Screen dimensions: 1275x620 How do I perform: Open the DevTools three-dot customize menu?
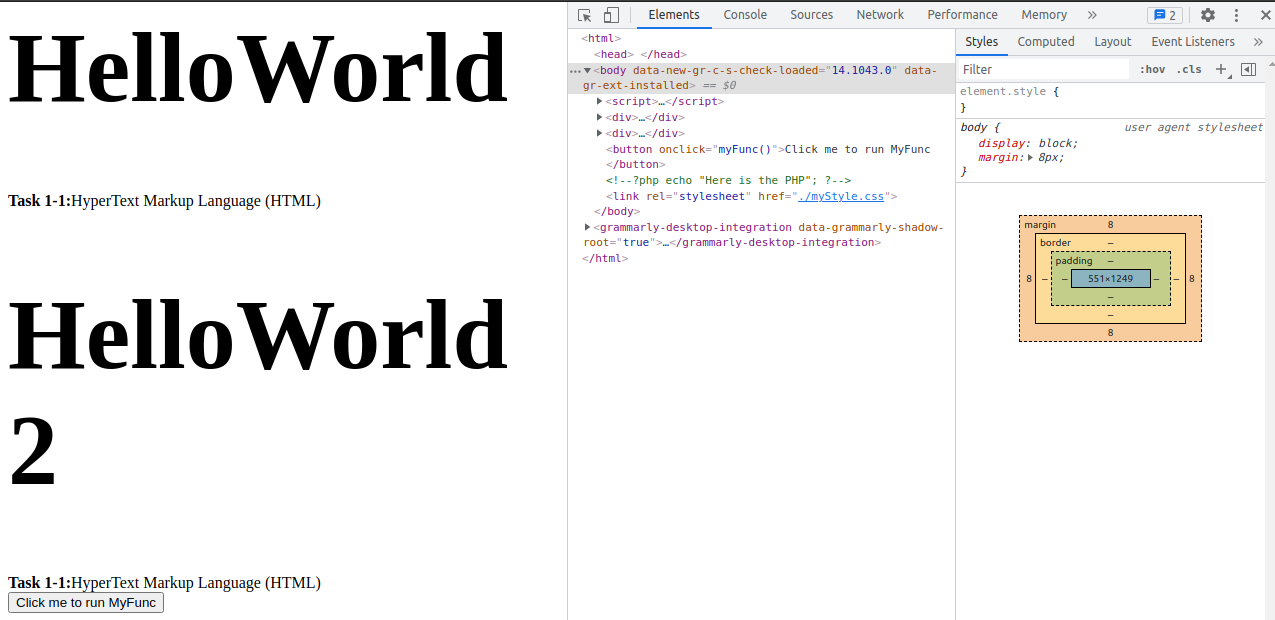click(1236, 15)
